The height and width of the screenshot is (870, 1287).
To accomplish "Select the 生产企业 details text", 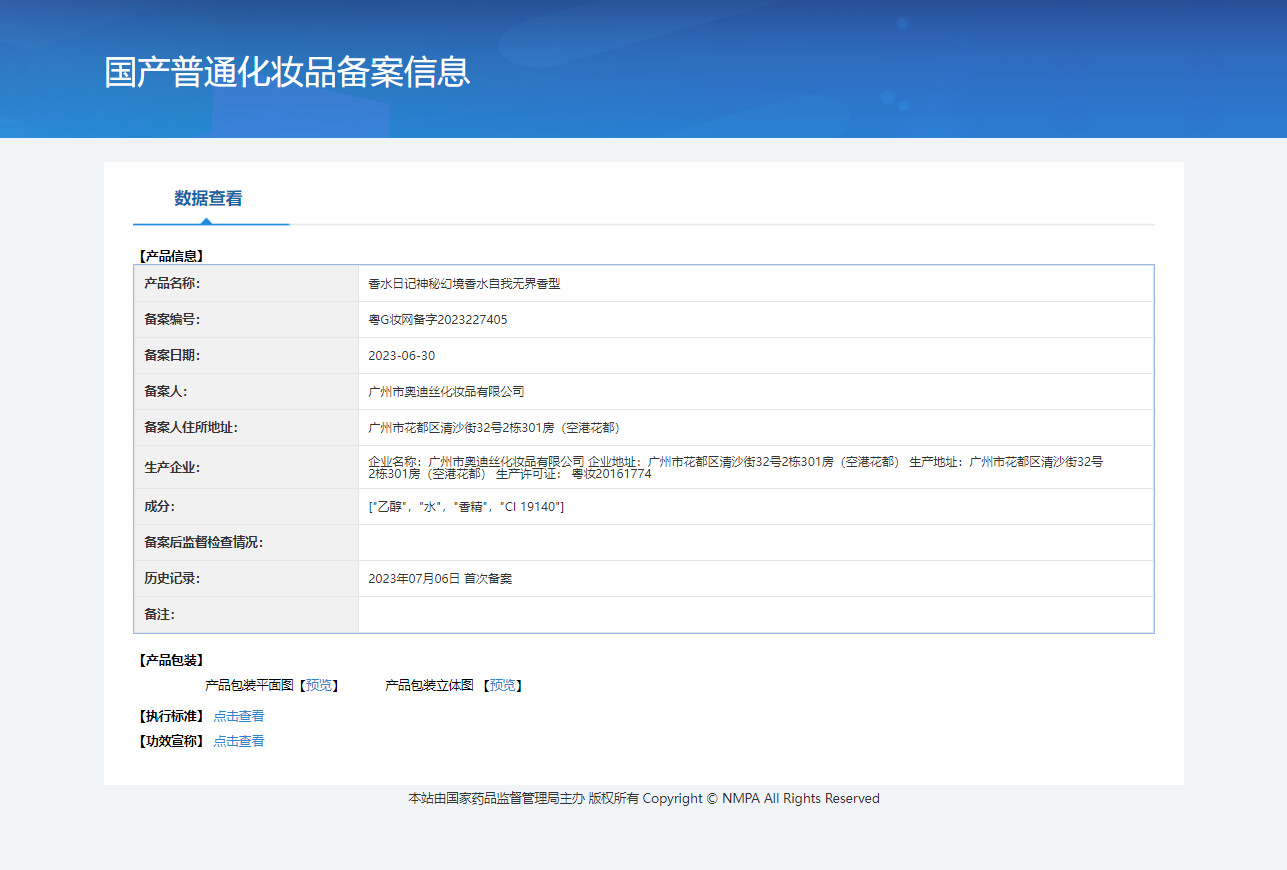I will (736, 467).
